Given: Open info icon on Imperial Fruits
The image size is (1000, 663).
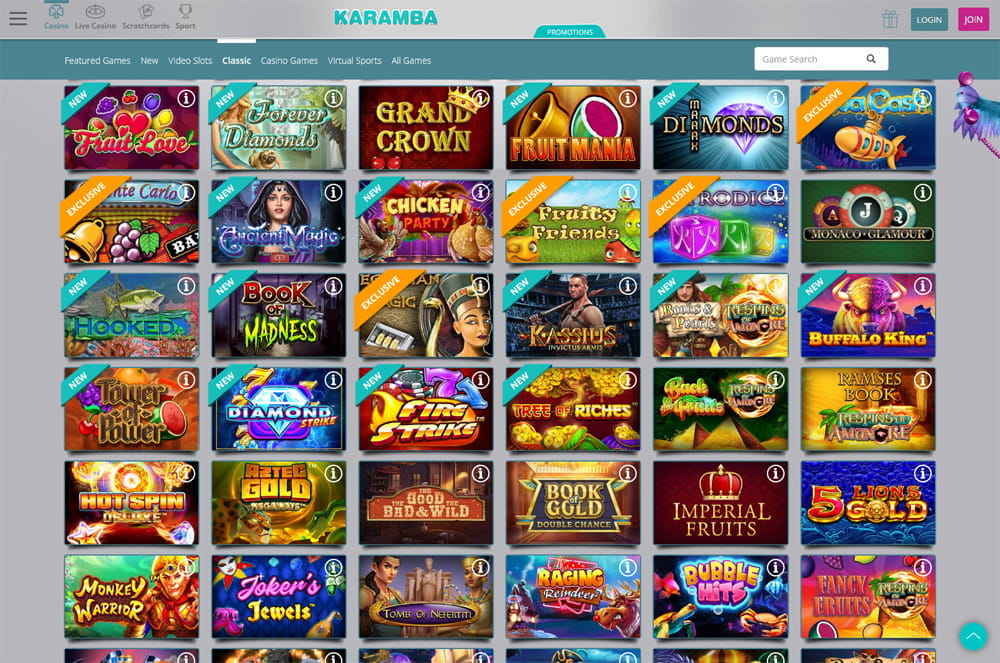Looking at the screenshot, I should click(775, 474).
